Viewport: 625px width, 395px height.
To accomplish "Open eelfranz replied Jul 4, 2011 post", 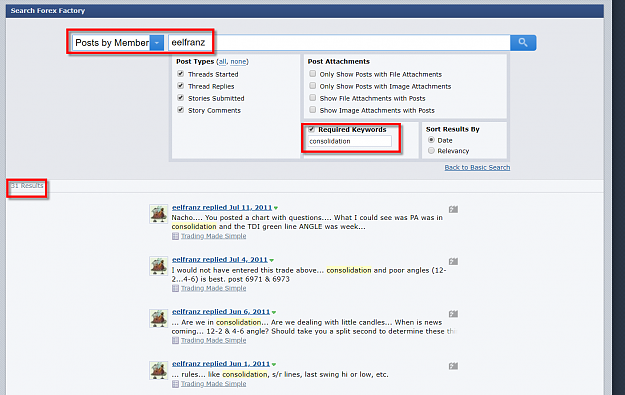I will (220, 259).
